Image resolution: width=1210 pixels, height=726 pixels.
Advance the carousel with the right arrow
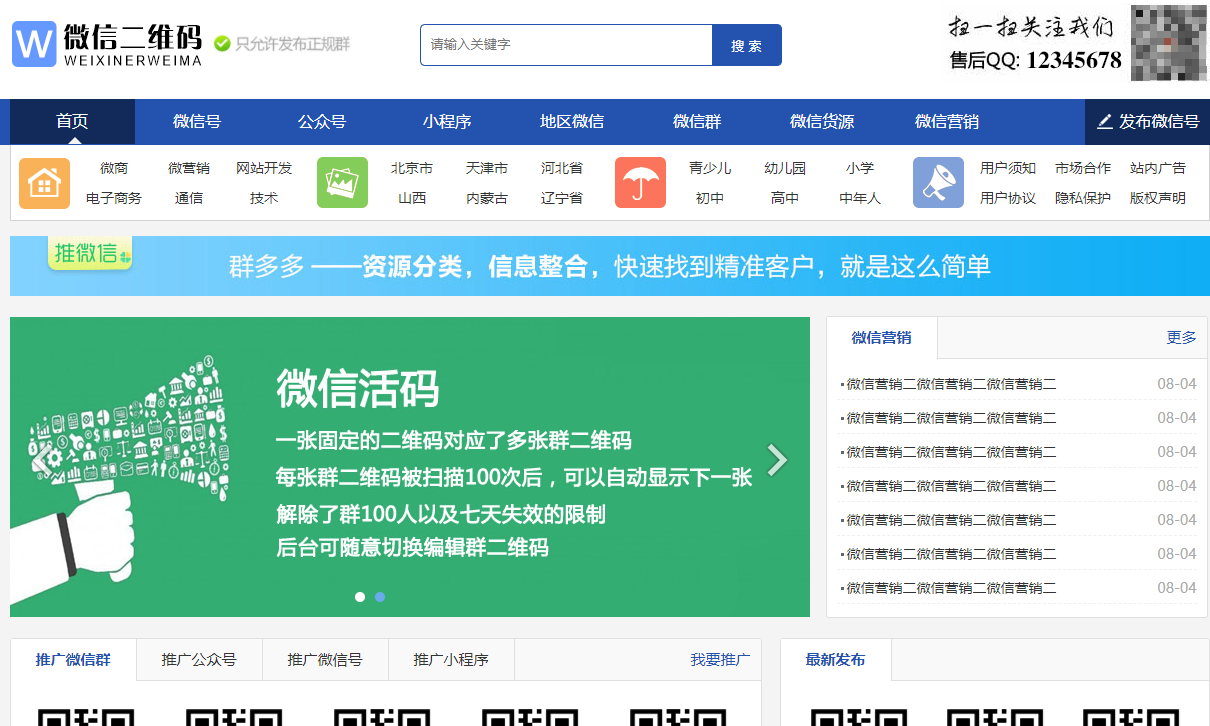777,460
